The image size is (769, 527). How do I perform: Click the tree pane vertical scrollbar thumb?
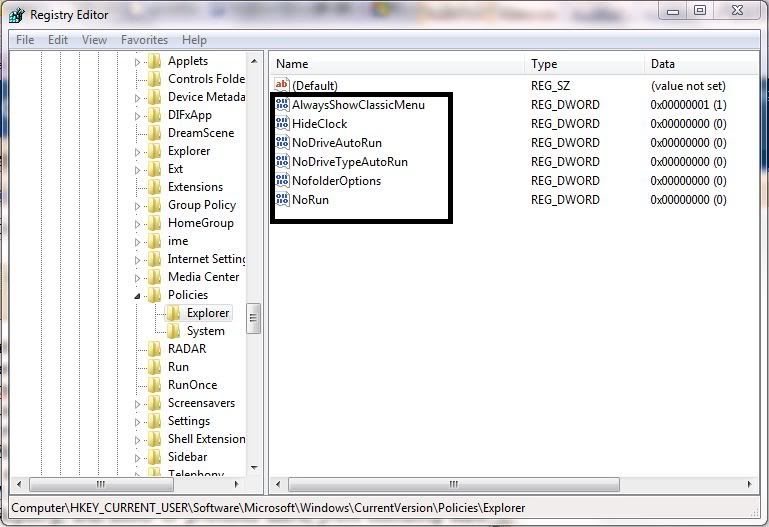coord(254,319)
